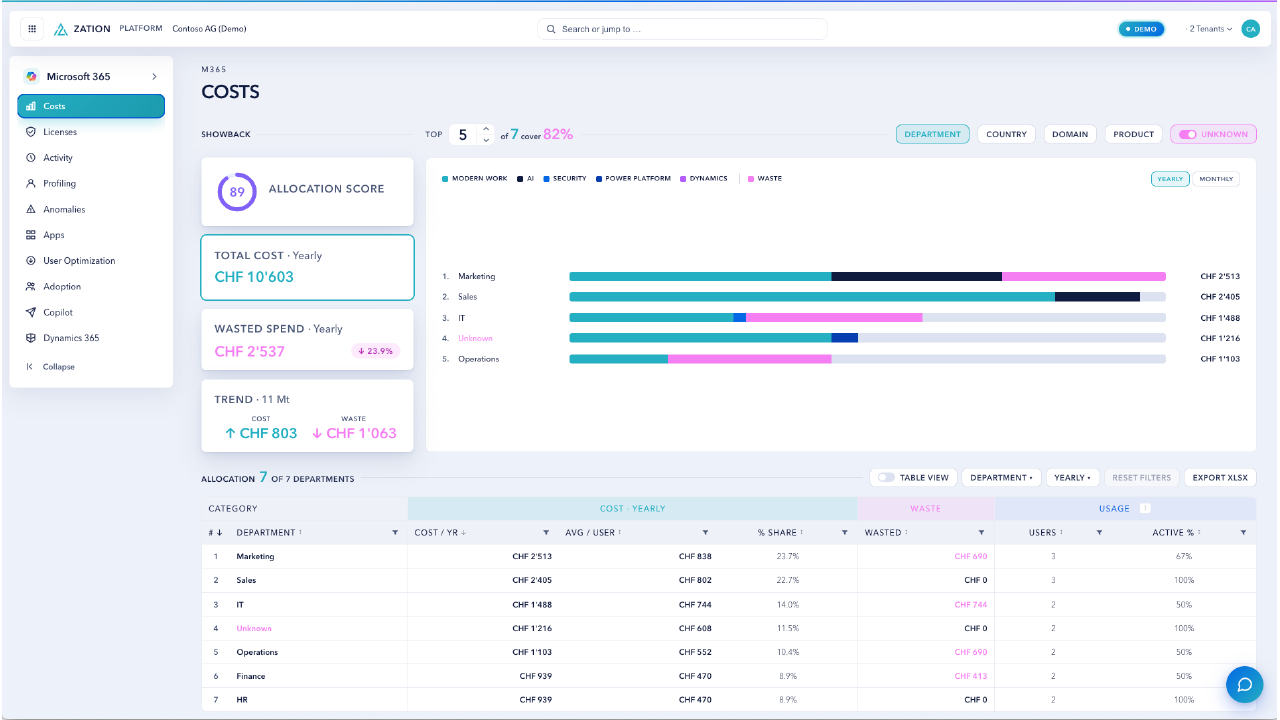Toggle the Demo mode pill
The width and height of the screenshot is (1280, 720).
click(x=1141, y=29)
